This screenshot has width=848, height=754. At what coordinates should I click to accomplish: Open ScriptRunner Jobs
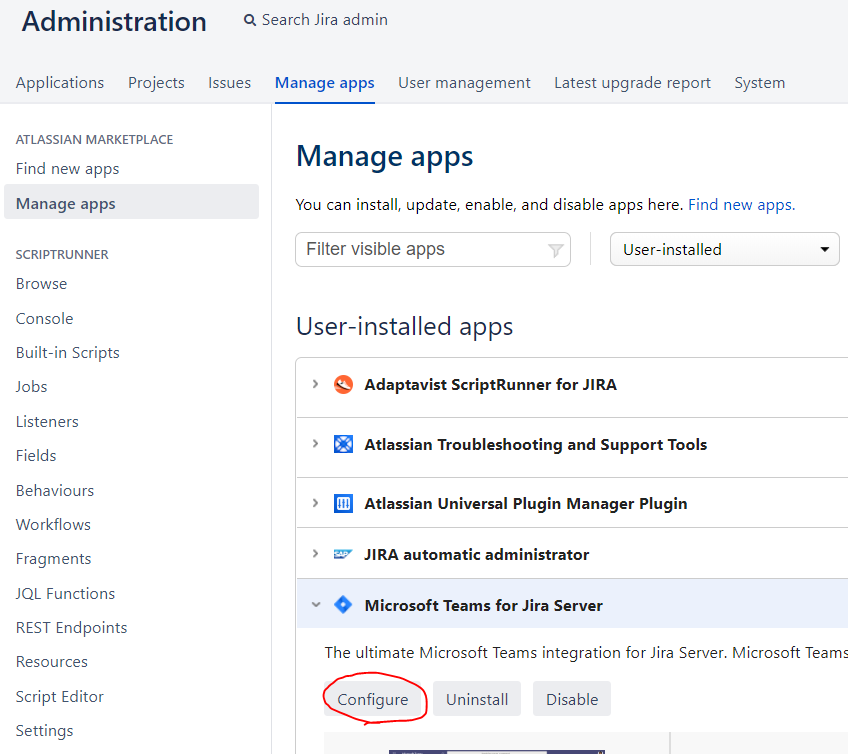[31, 387]
